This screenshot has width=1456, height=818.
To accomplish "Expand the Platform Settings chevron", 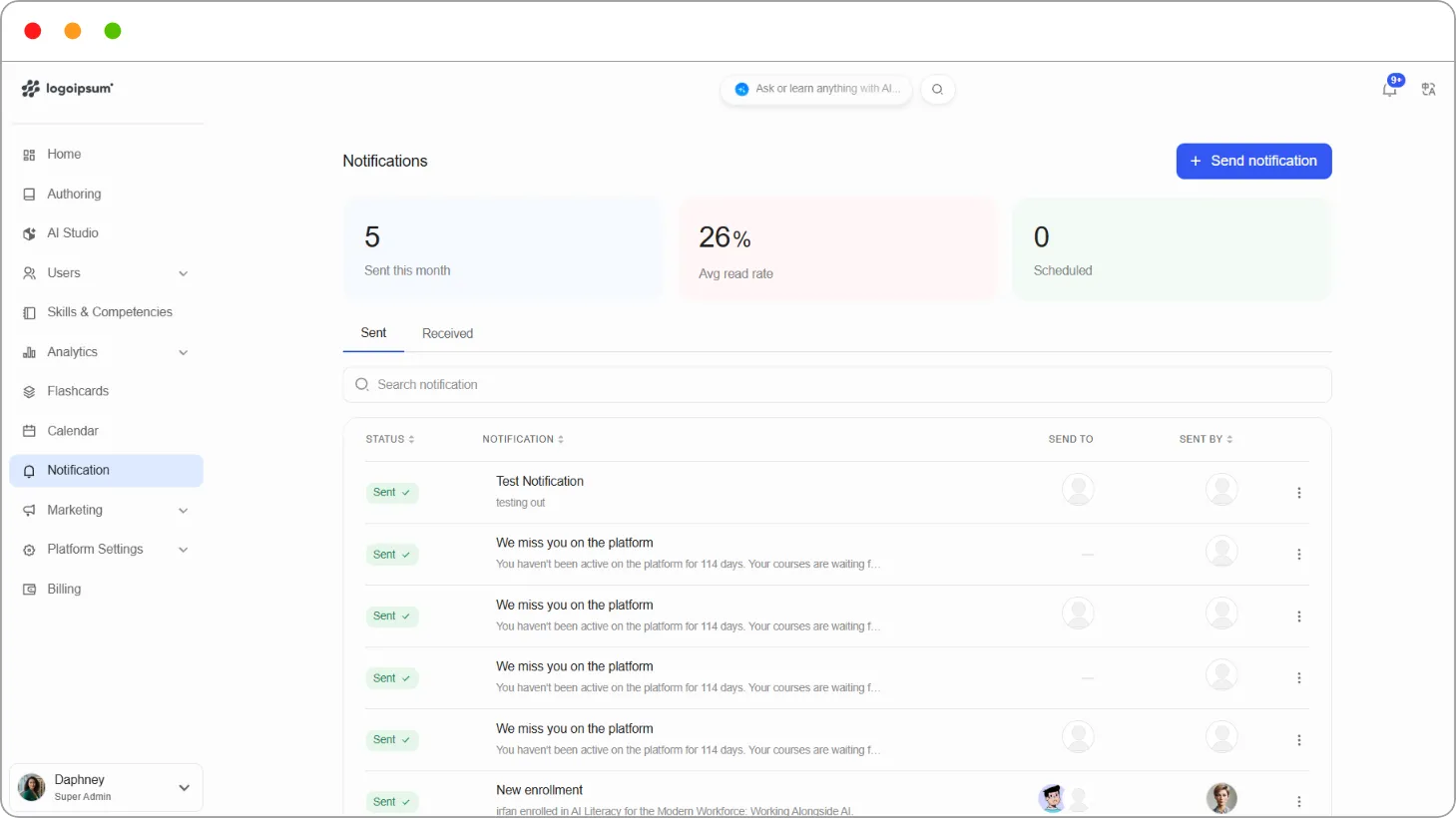I will pyautogui.click(x=183, y=550).
